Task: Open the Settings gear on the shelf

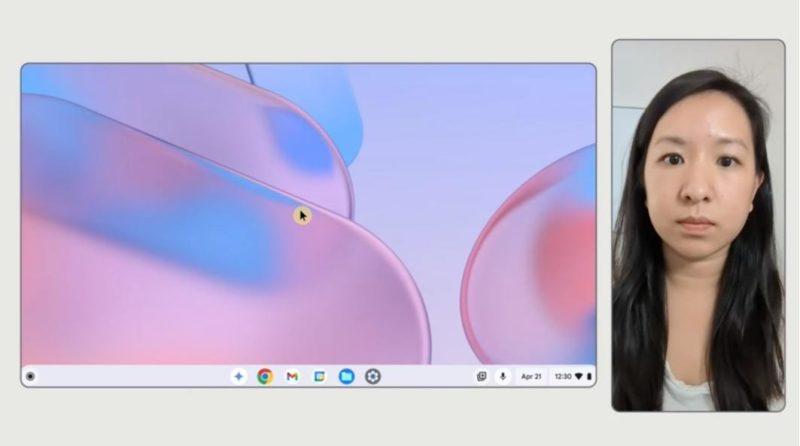Action: pyautogui.click(x=373, y=377)
